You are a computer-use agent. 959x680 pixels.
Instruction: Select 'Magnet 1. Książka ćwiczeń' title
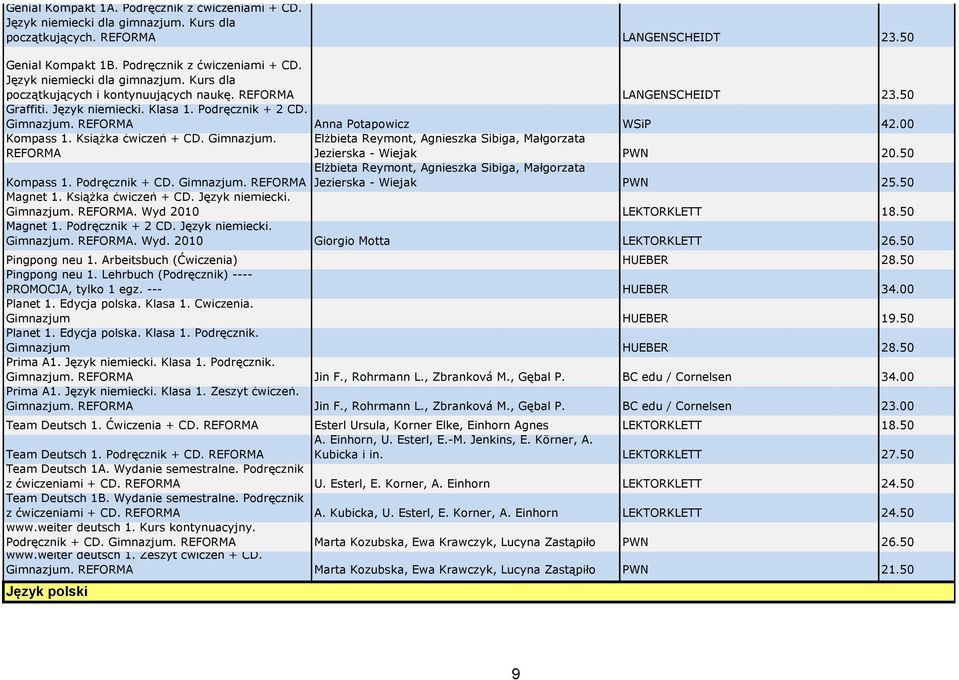point(148,205)
